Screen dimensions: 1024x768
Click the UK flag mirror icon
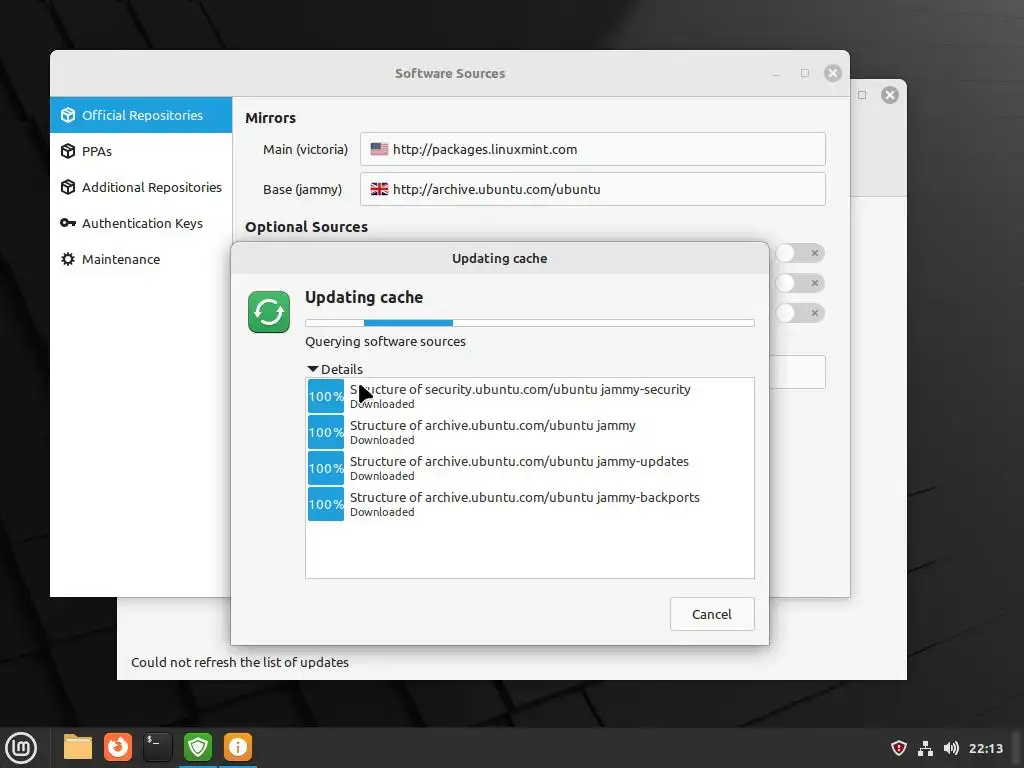click(379, 189)
